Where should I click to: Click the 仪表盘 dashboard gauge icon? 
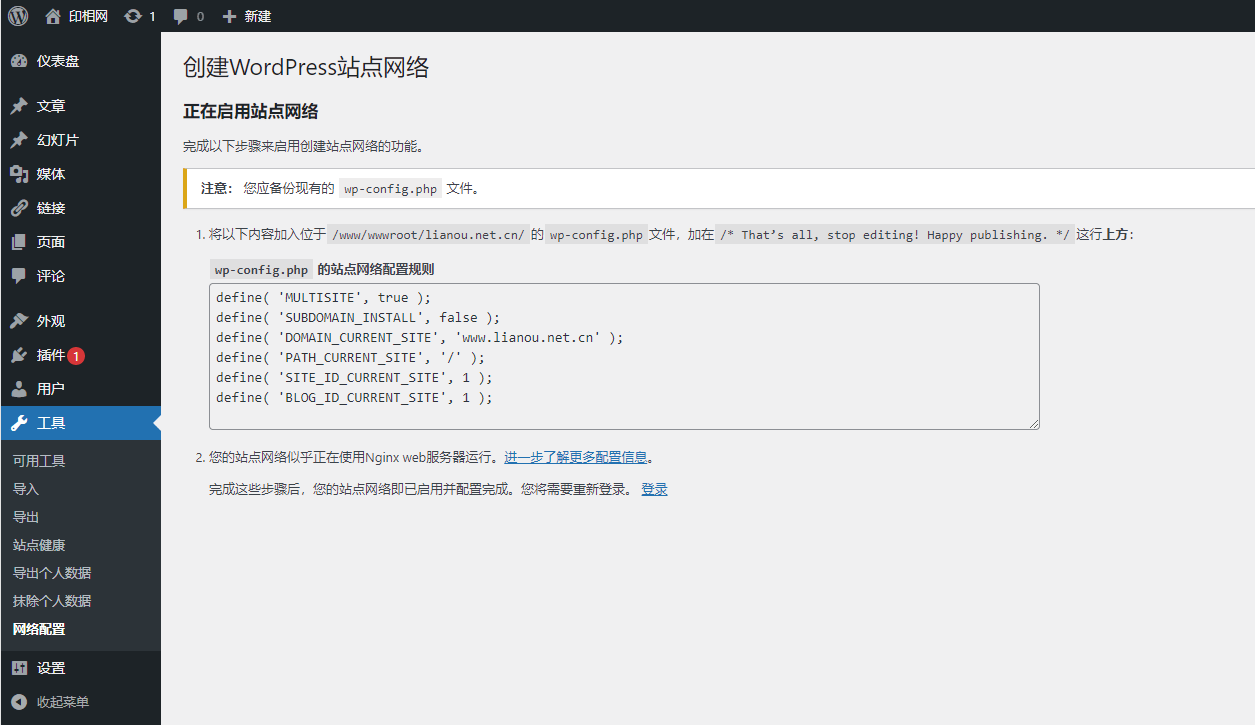pyautogui.click(x=19, y=61)
